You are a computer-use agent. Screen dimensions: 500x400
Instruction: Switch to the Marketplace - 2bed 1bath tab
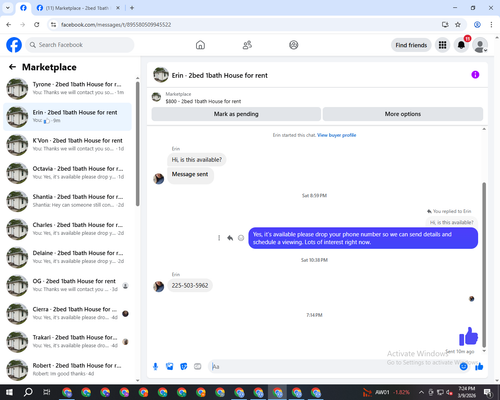tap(78, 8)
